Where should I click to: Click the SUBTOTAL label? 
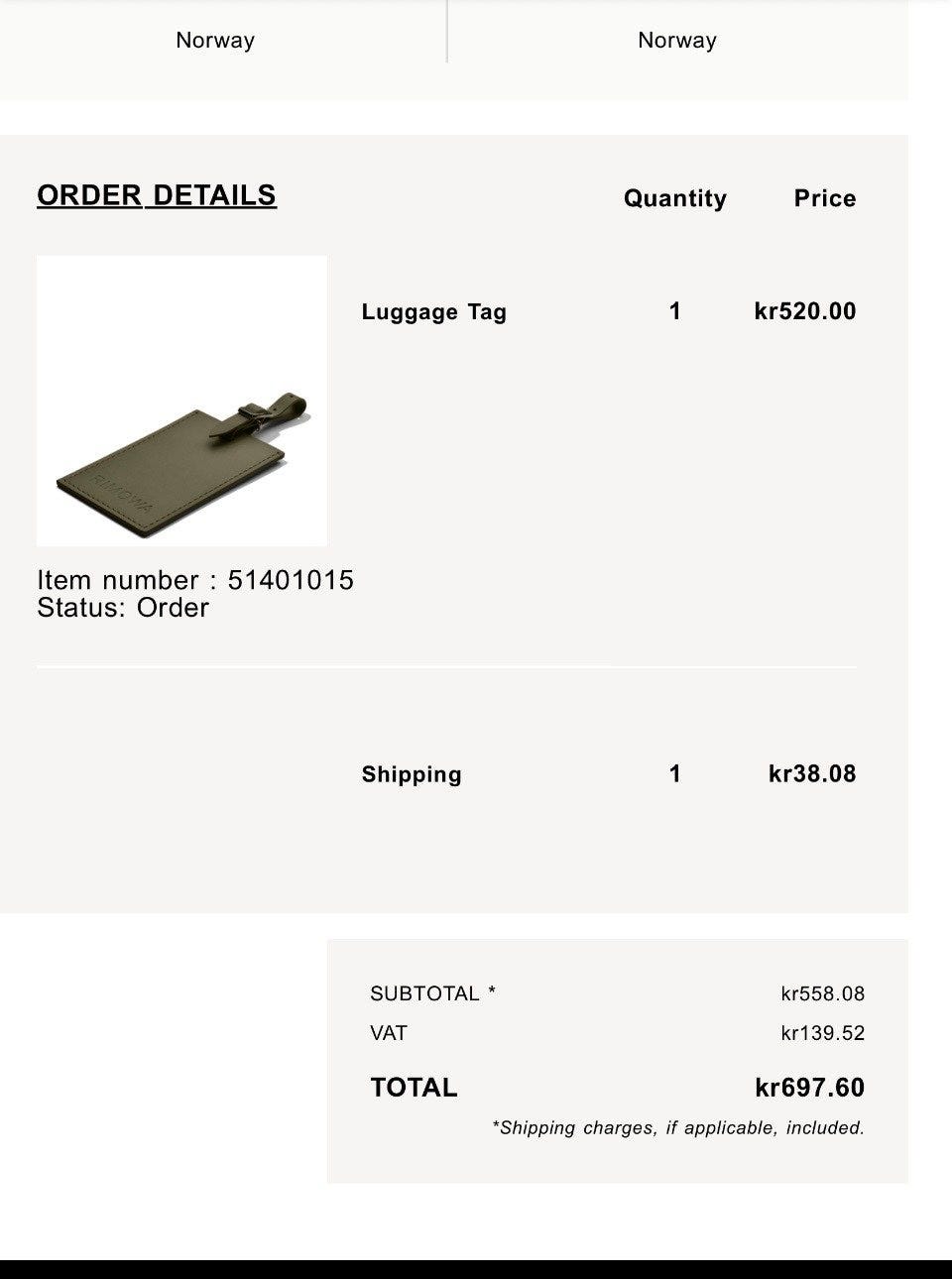[x=432, y=993]
